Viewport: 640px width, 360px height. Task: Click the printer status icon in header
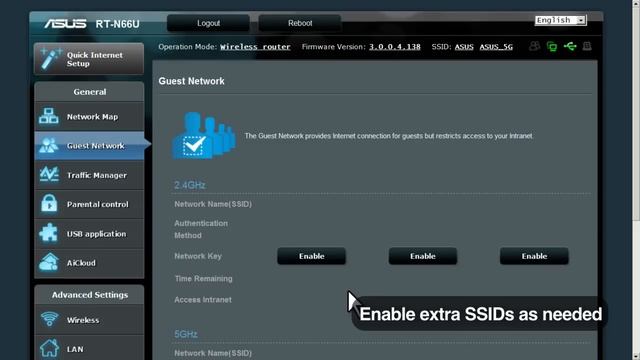tap(587, 46)
